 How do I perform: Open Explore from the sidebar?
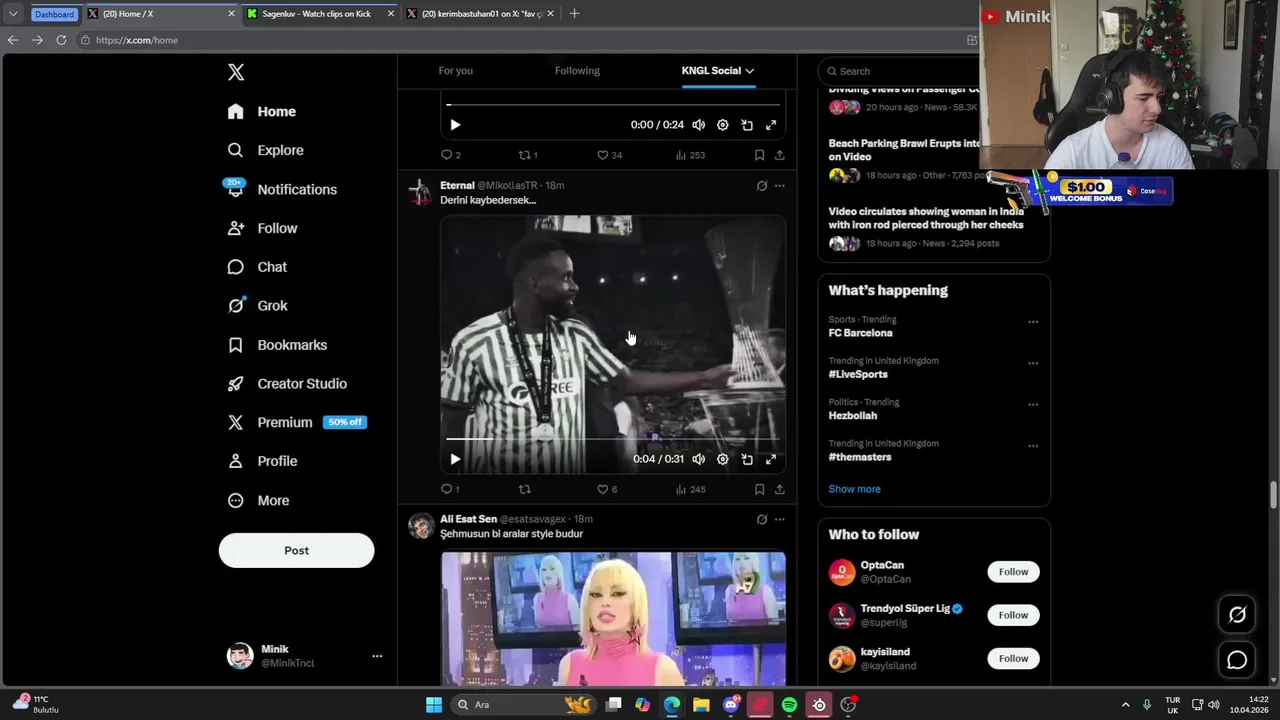[266, 150]
